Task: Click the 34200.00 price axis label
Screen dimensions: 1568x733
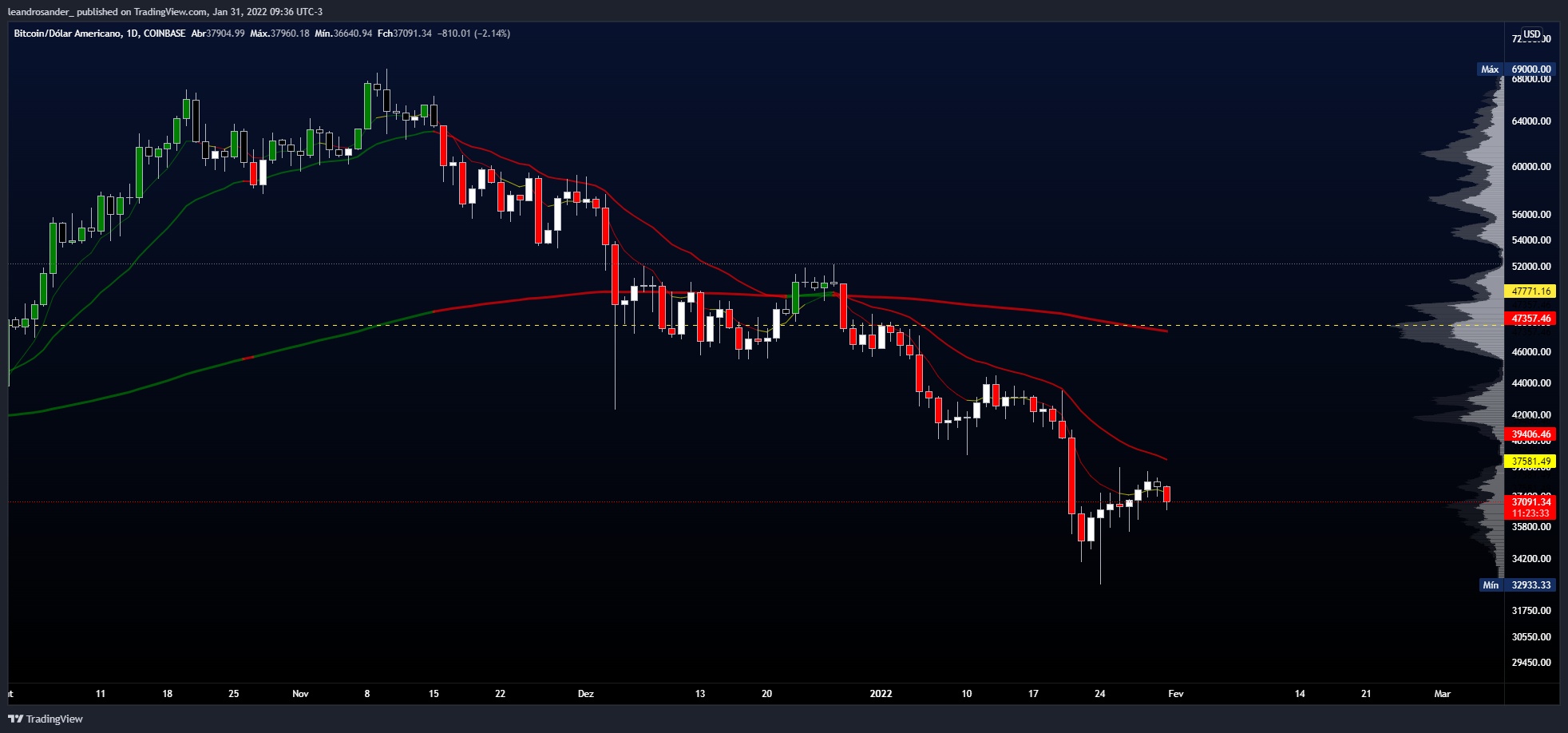Action: [1531, 559]
